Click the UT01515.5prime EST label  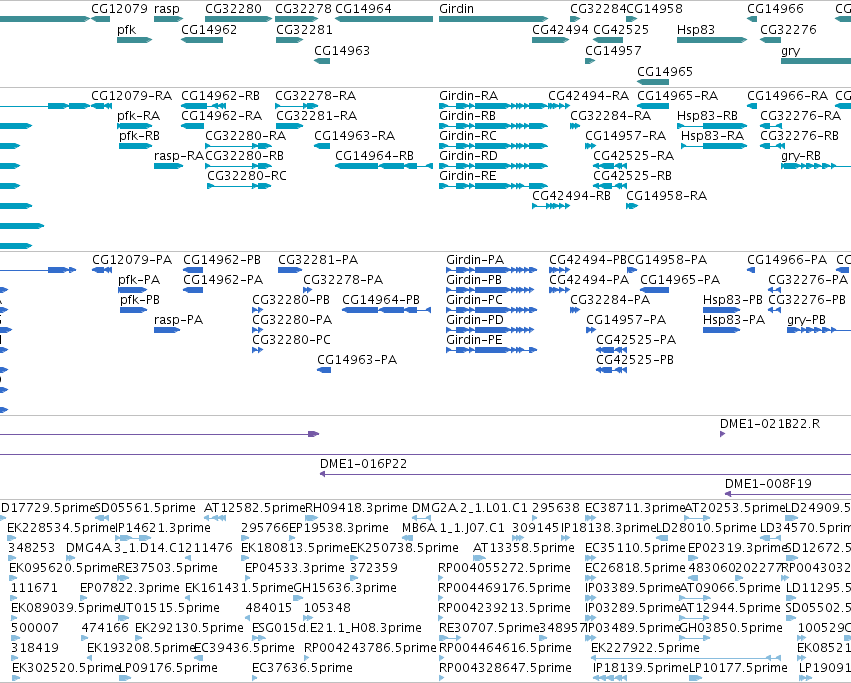[168, 608]
